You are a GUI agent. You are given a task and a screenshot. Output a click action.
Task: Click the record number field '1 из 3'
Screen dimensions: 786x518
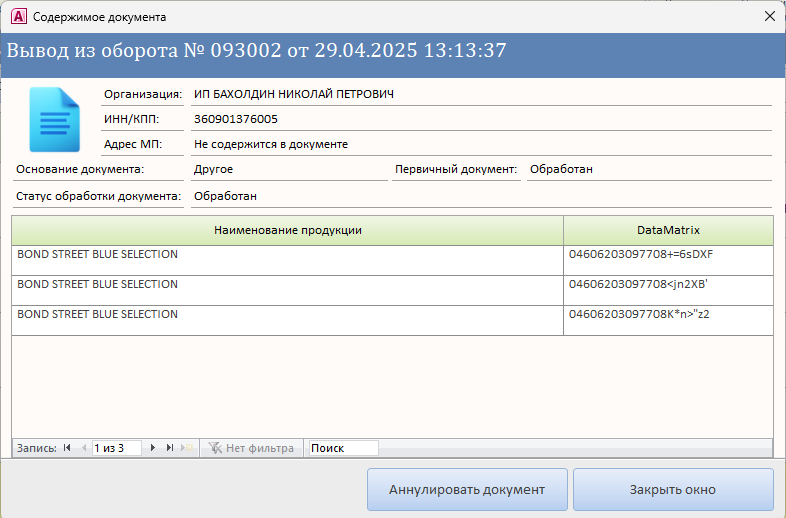[x=116, y=448]
